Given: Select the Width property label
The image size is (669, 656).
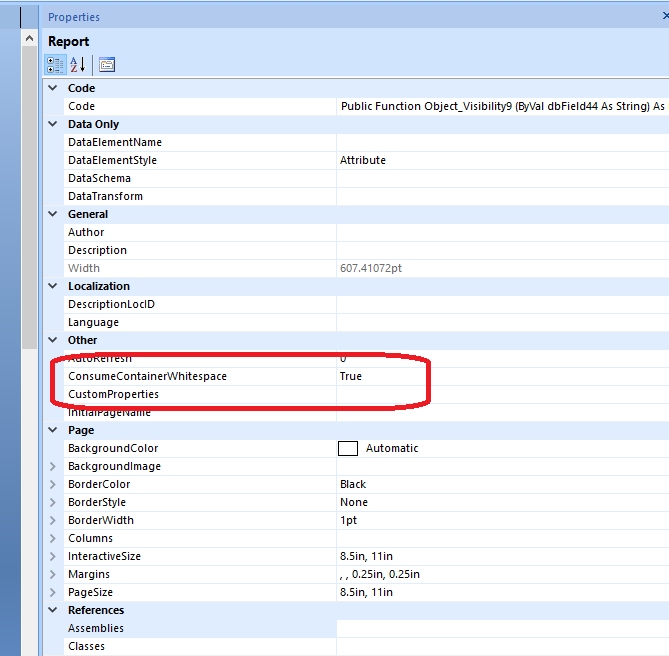Looking at the screenshot, I should click(x=84, y=268).
